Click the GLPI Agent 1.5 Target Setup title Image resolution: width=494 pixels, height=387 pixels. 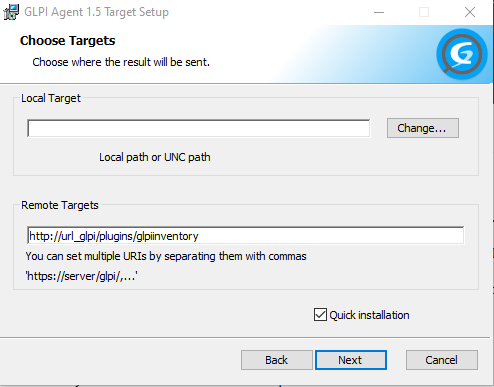coord(96,12)
